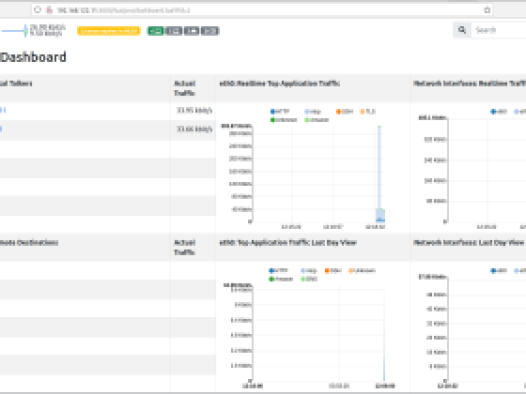
Task: Click the yellow license notice badge
Action: click(109, 31)
